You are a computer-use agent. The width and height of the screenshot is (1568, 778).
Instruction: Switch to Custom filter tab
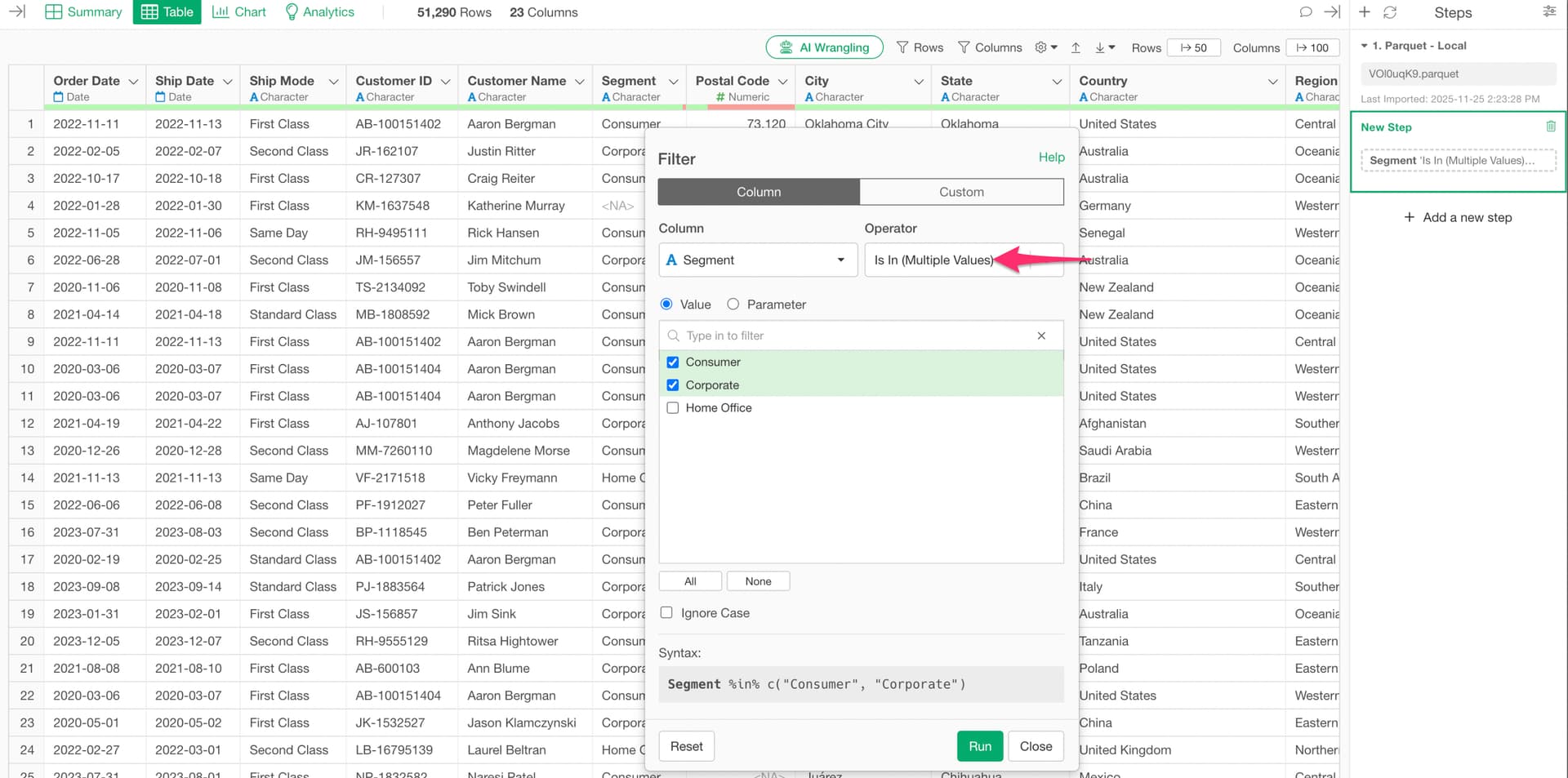click(x=961, y=192)
